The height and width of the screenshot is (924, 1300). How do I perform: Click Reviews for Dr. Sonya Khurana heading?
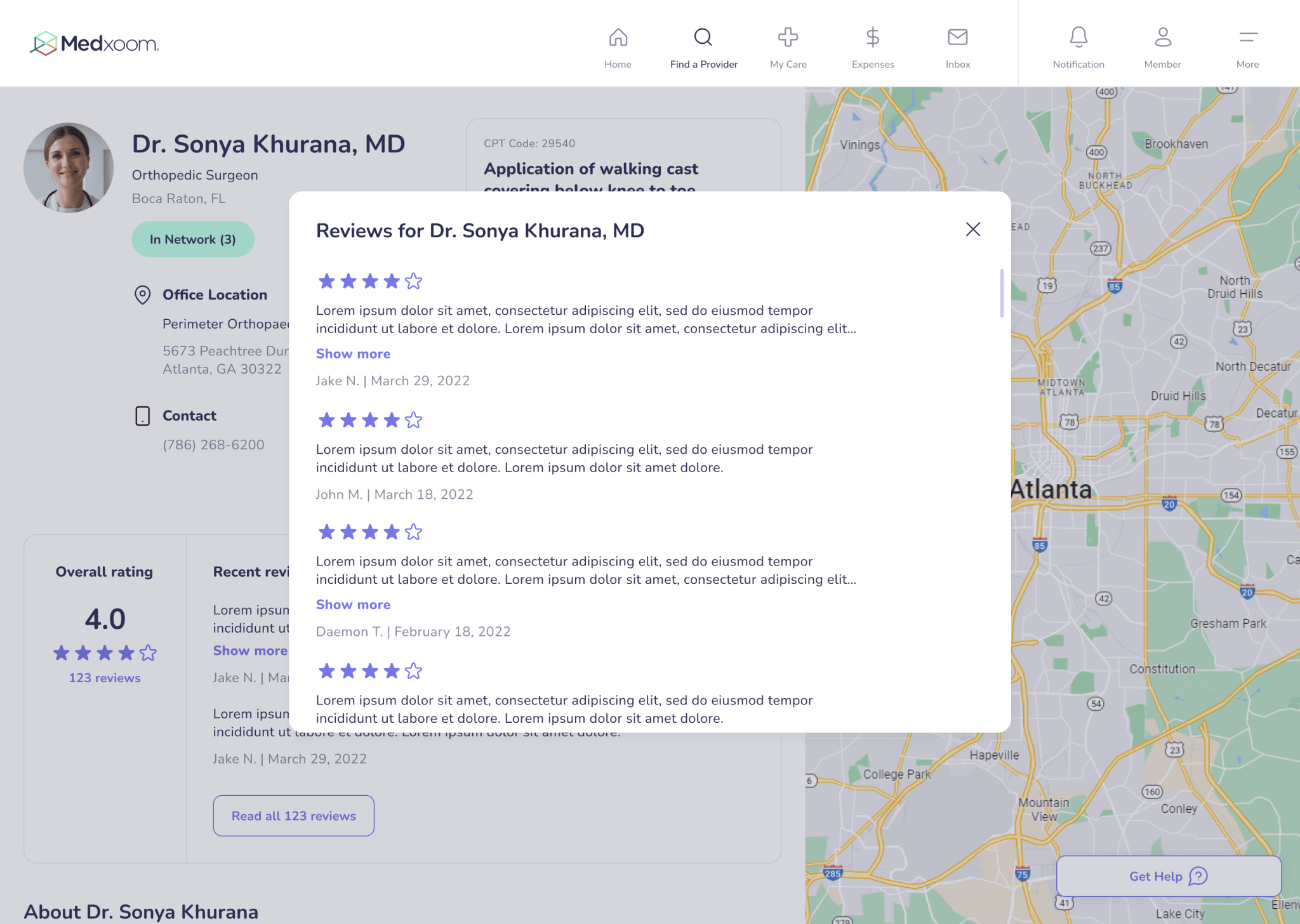[480, 231]
